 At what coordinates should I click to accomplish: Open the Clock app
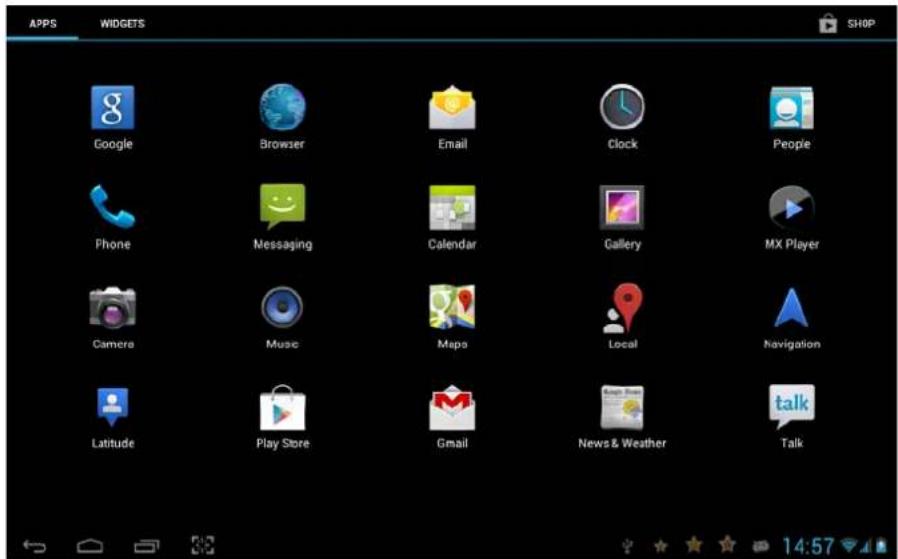click(x=622, y=108)
